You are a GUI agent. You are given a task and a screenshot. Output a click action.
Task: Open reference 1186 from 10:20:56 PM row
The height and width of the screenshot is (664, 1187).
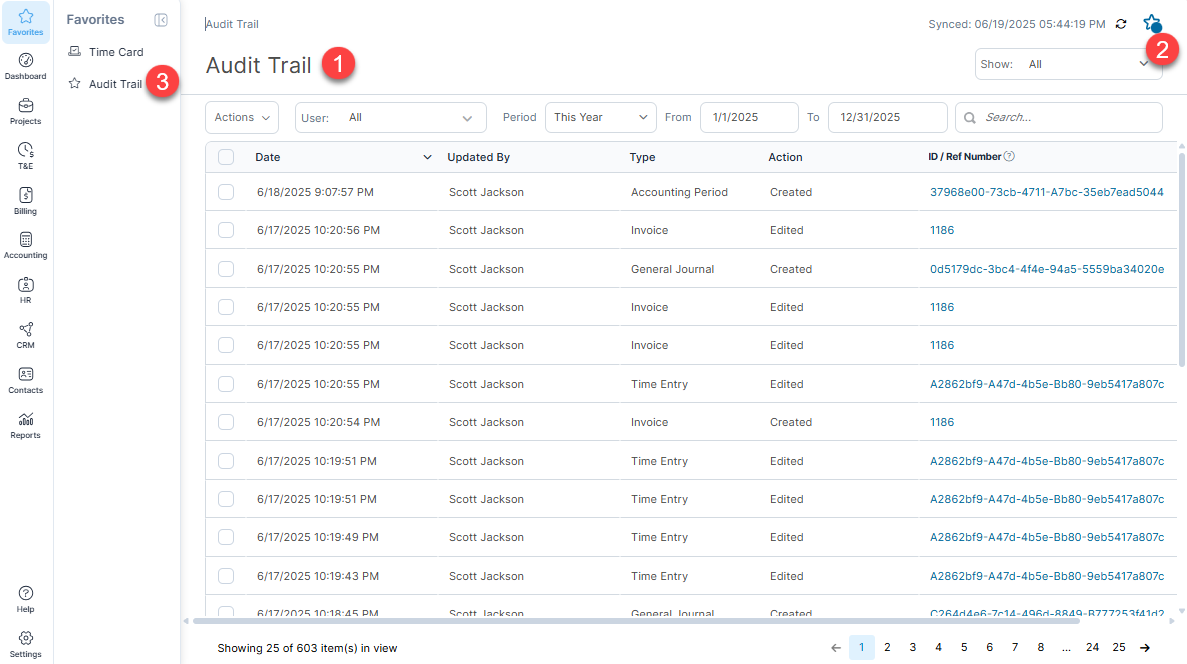942,230
